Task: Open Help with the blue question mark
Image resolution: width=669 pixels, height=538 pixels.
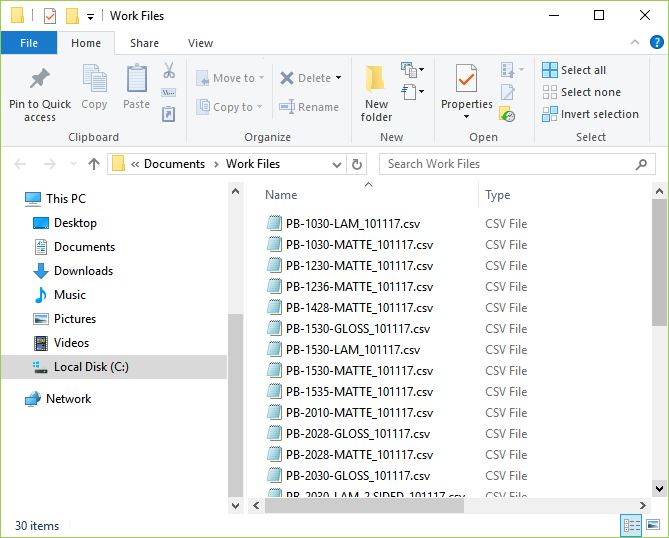Action: 655,43
